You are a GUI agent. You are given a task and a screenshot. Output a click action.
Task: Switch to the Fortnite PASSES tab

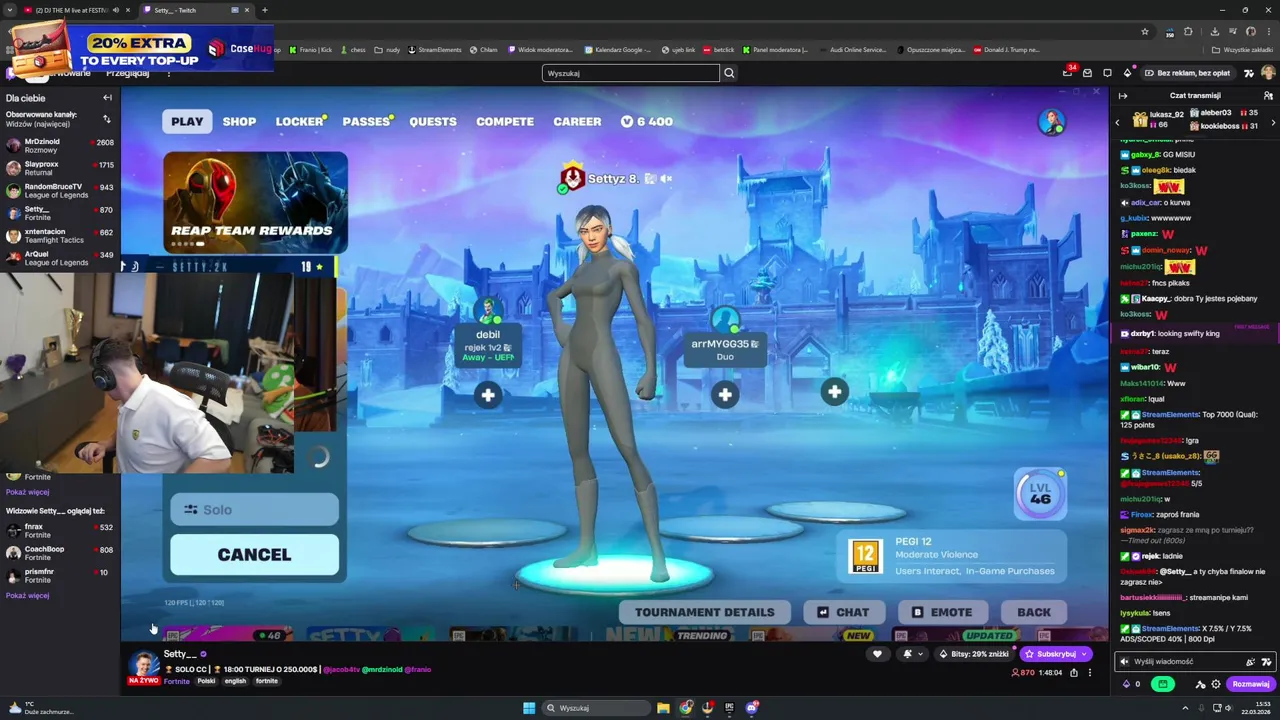(x=367, y=121)
